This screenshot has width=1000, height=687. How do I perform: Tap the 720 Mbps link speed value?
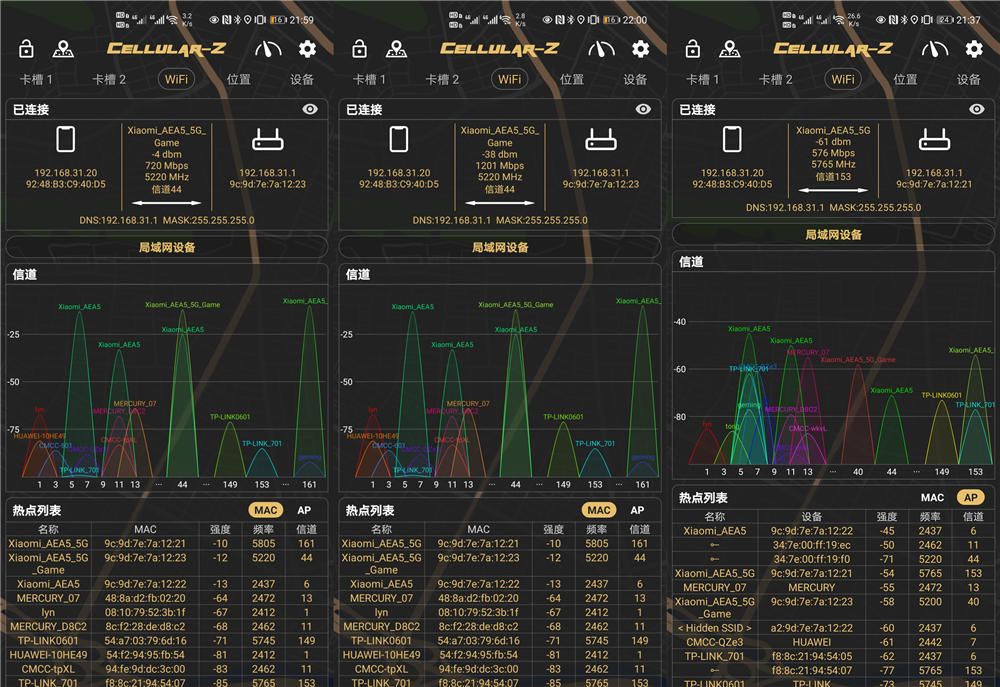pyautogui.click(x=166, y=166)
